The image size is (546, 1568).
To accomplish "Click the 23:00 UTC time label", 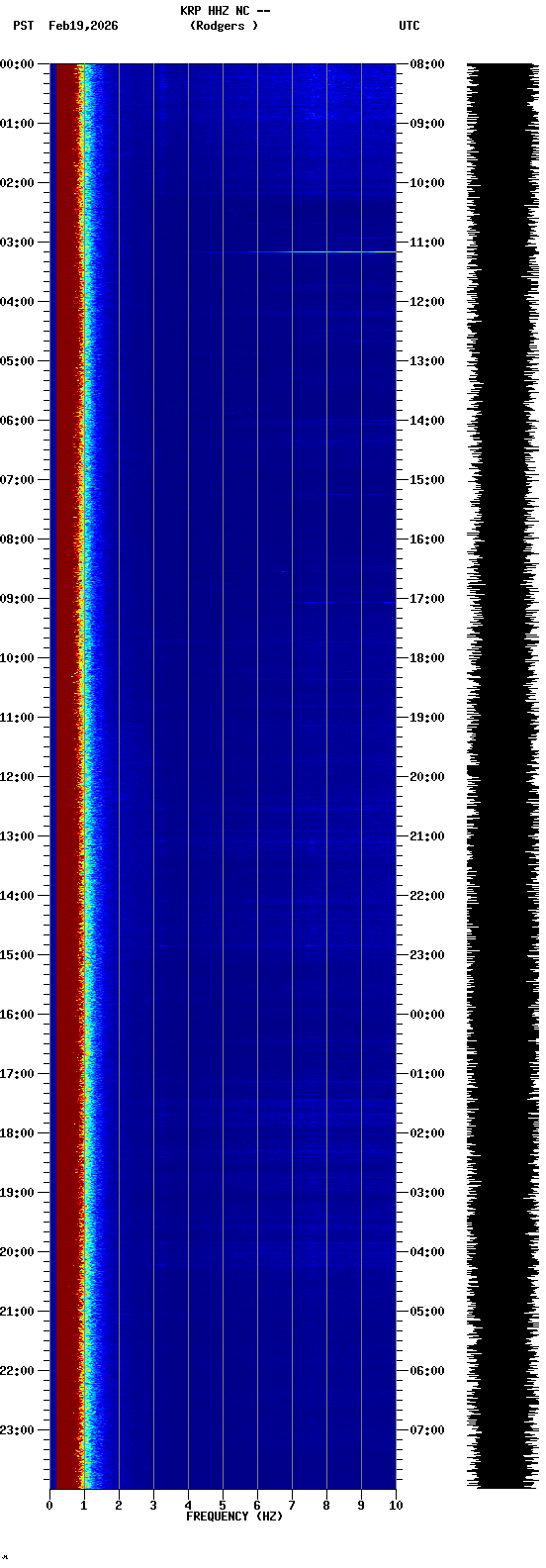I will [x=427, y=955].
